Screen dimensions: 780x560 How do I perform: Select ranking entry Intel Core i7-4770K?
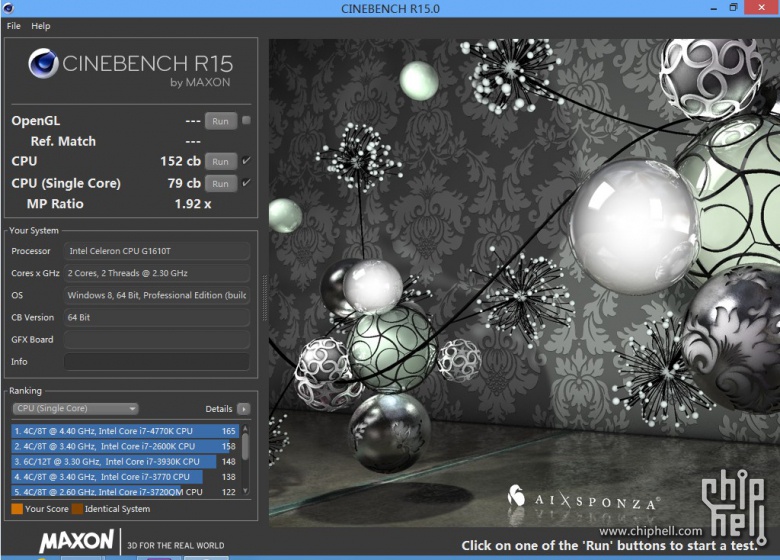[125, 431]
